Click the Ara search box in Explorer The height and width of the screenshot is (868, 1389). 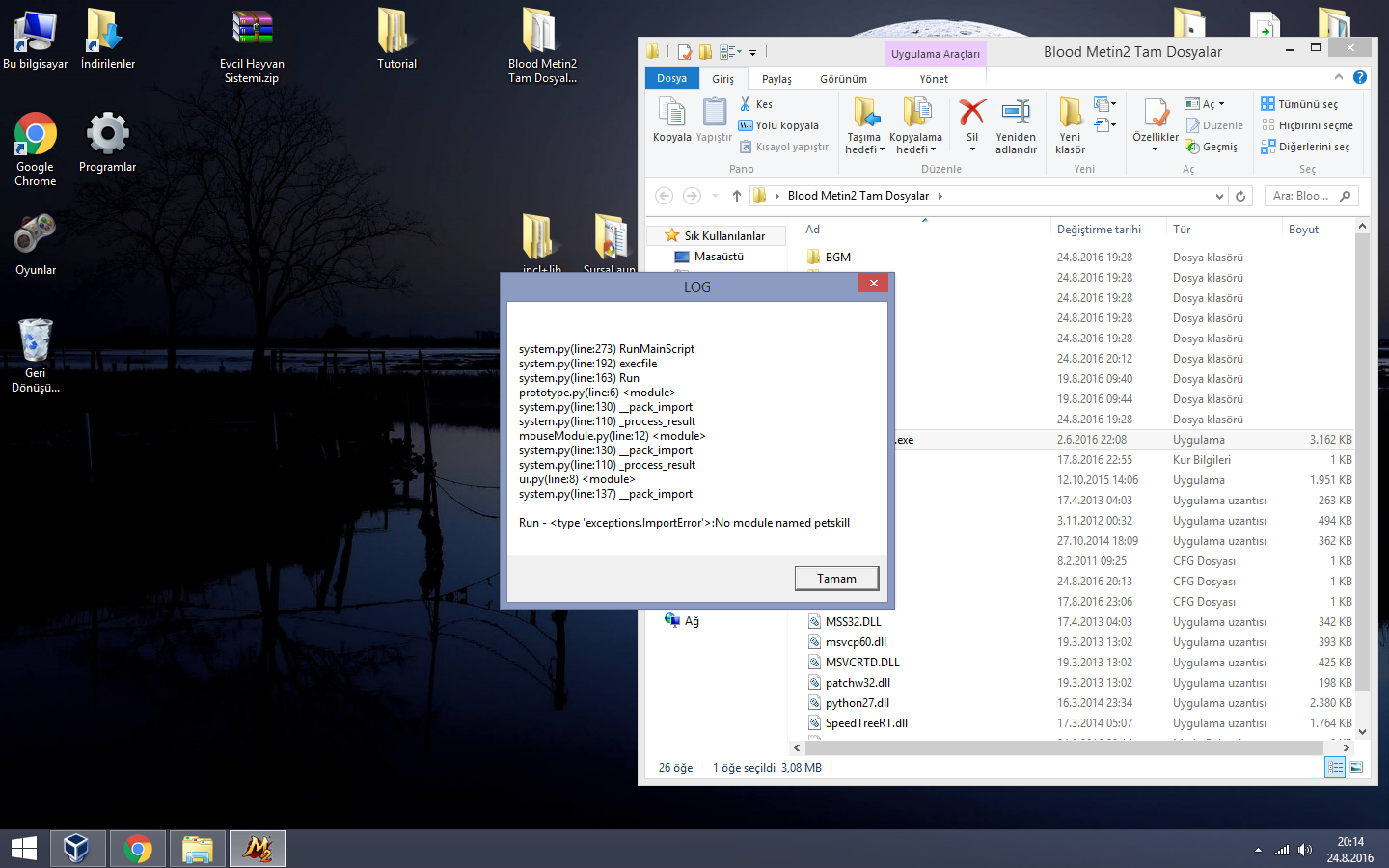pyautogui.click(x=1311, y=196)
